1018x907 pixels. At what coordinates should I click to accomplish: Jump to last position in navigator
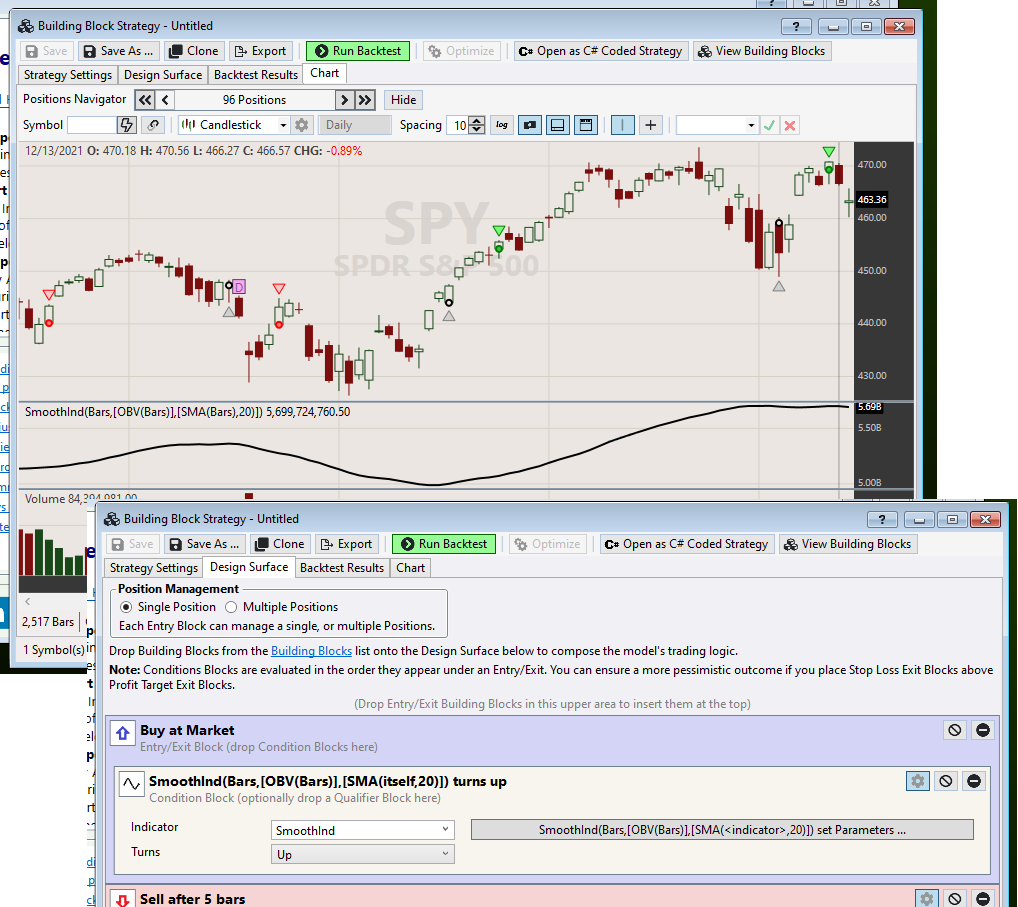click(x=365, y=100)
